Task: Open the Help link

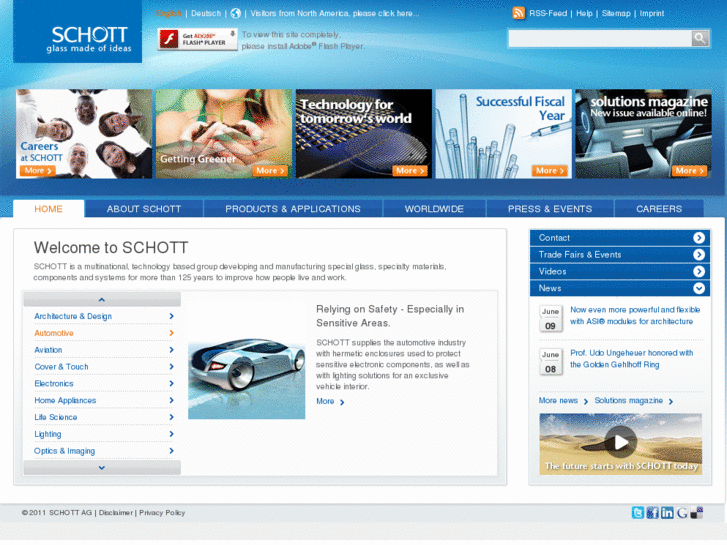Action: [584, 13]
